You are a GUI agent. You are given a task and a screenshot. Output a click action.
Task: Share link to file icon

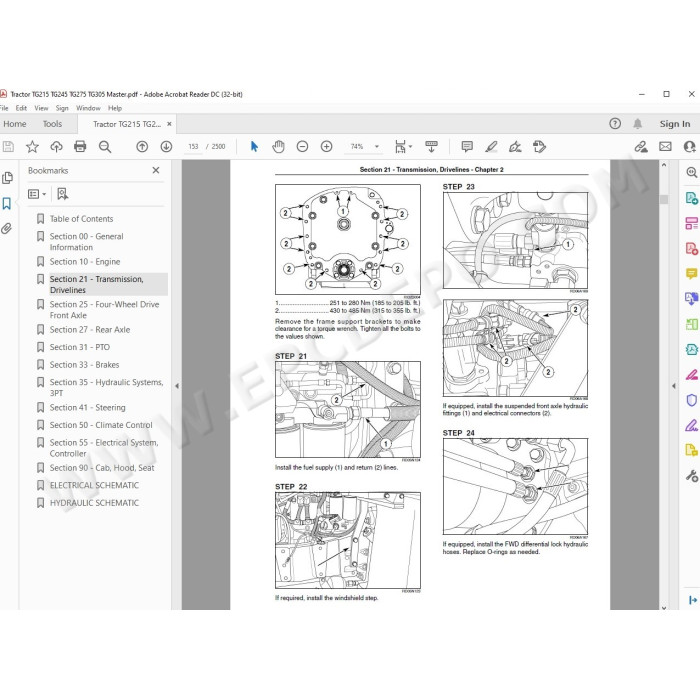click(x=641, y=146)
